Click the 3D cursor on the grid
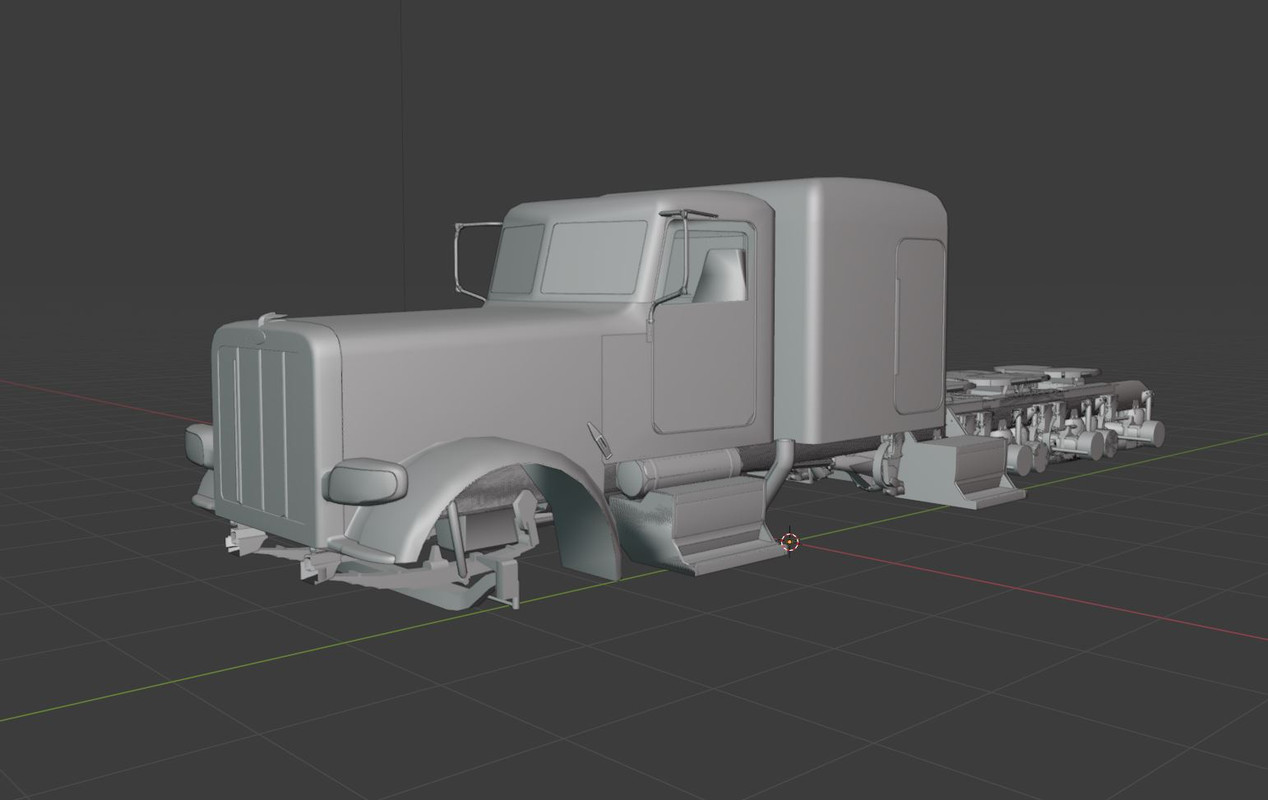The height and width of the screenshot is (800, 1268). point(790,542)
